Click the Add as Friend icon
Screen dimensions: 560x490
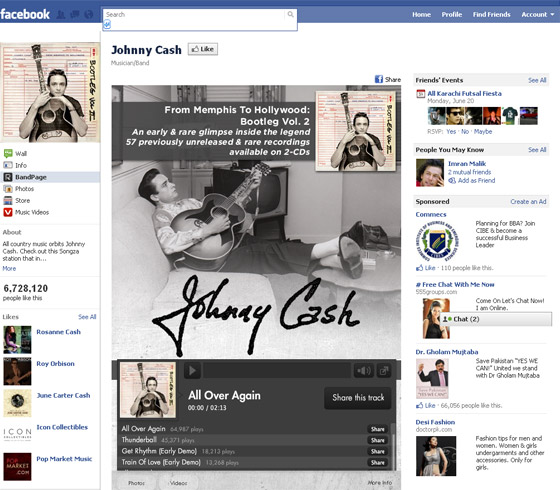click(452, 181)
